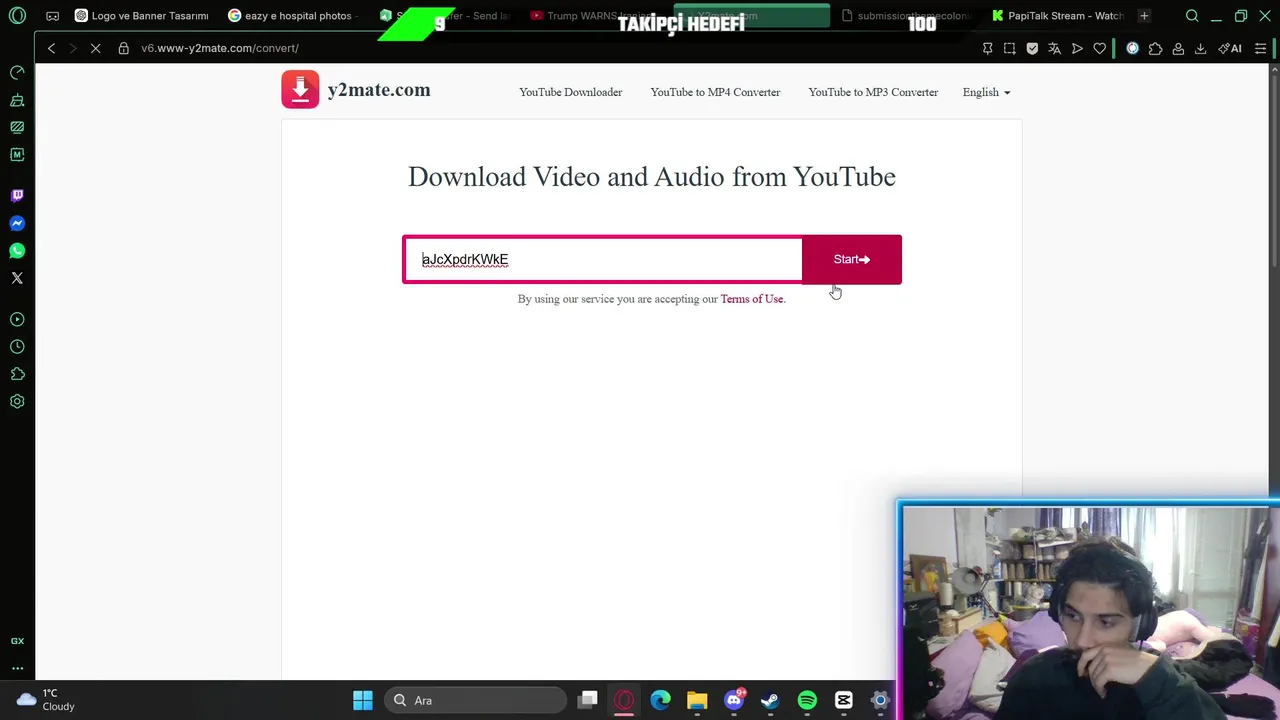Open WhatsApp in the sidebar

click(17, 251)
